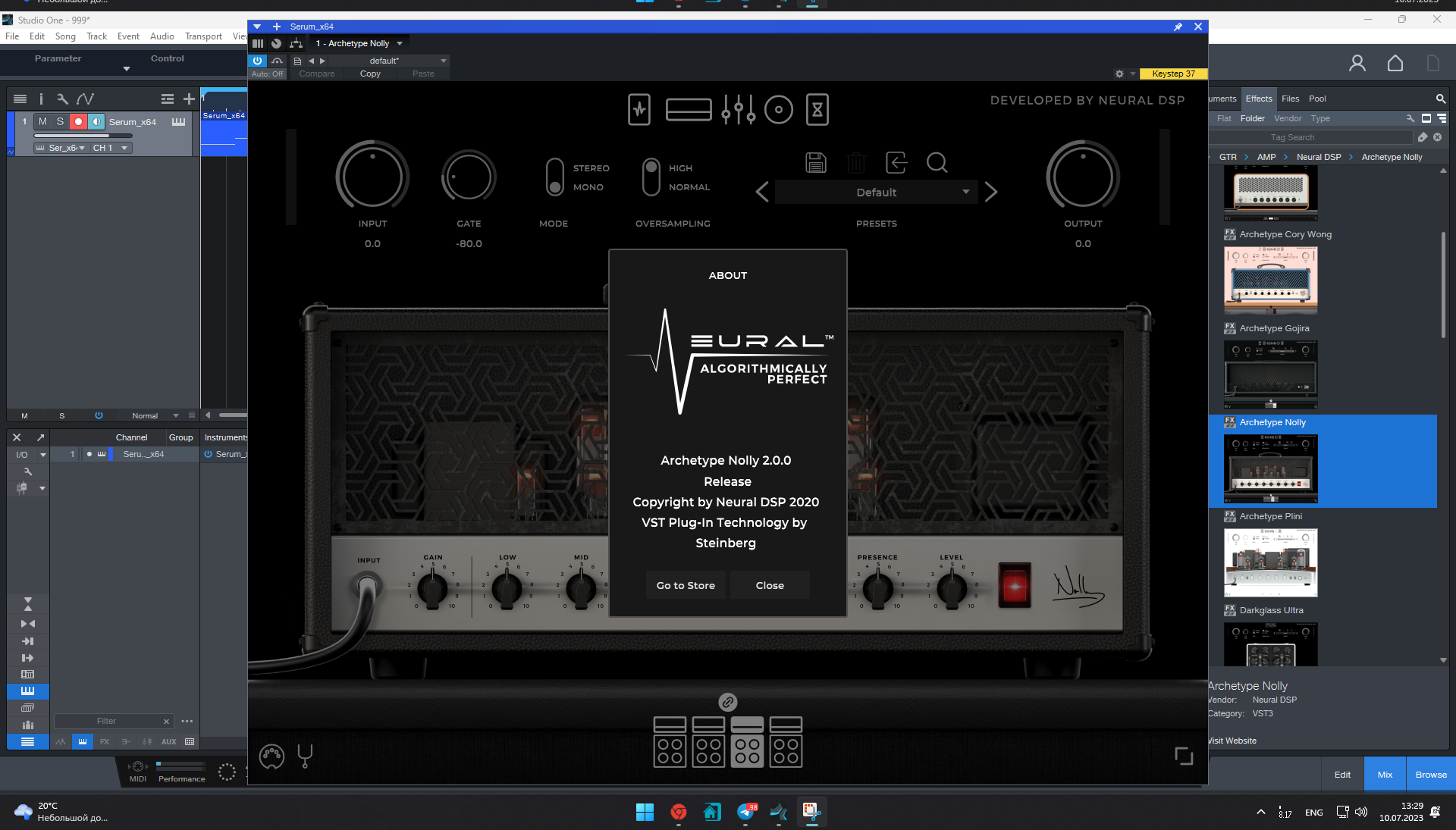Open the Keystep 37 controller dropdown
Viewport: 1456px width, 830px height.
(1172, 74)
